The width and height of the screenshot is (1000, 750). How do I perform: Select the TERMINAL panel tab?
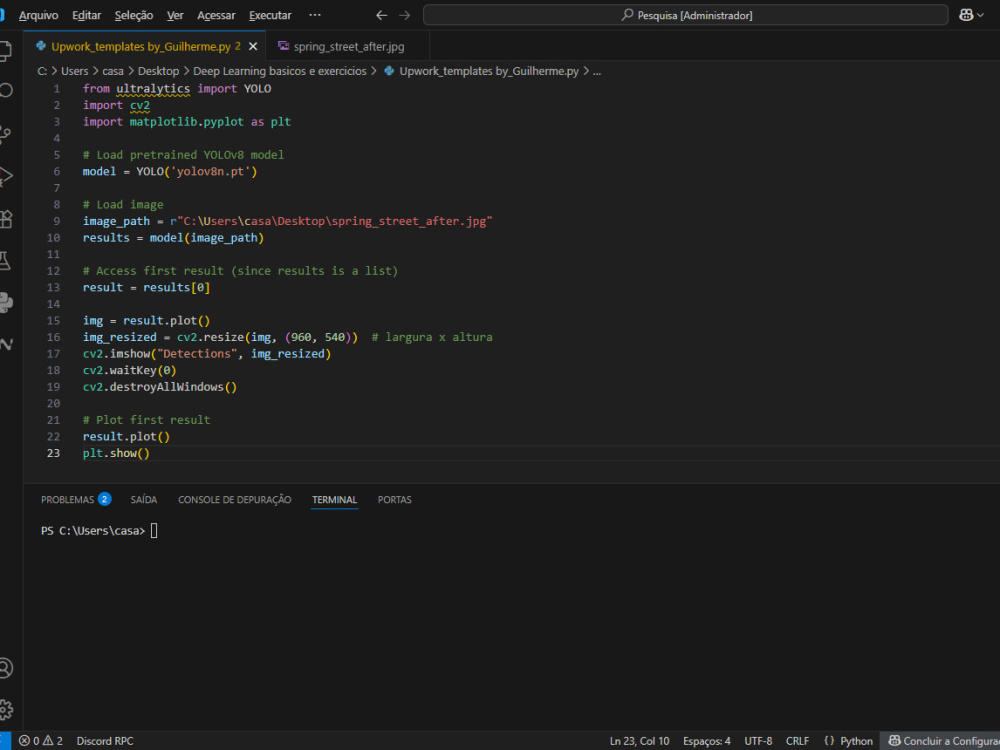click(334, 499)
